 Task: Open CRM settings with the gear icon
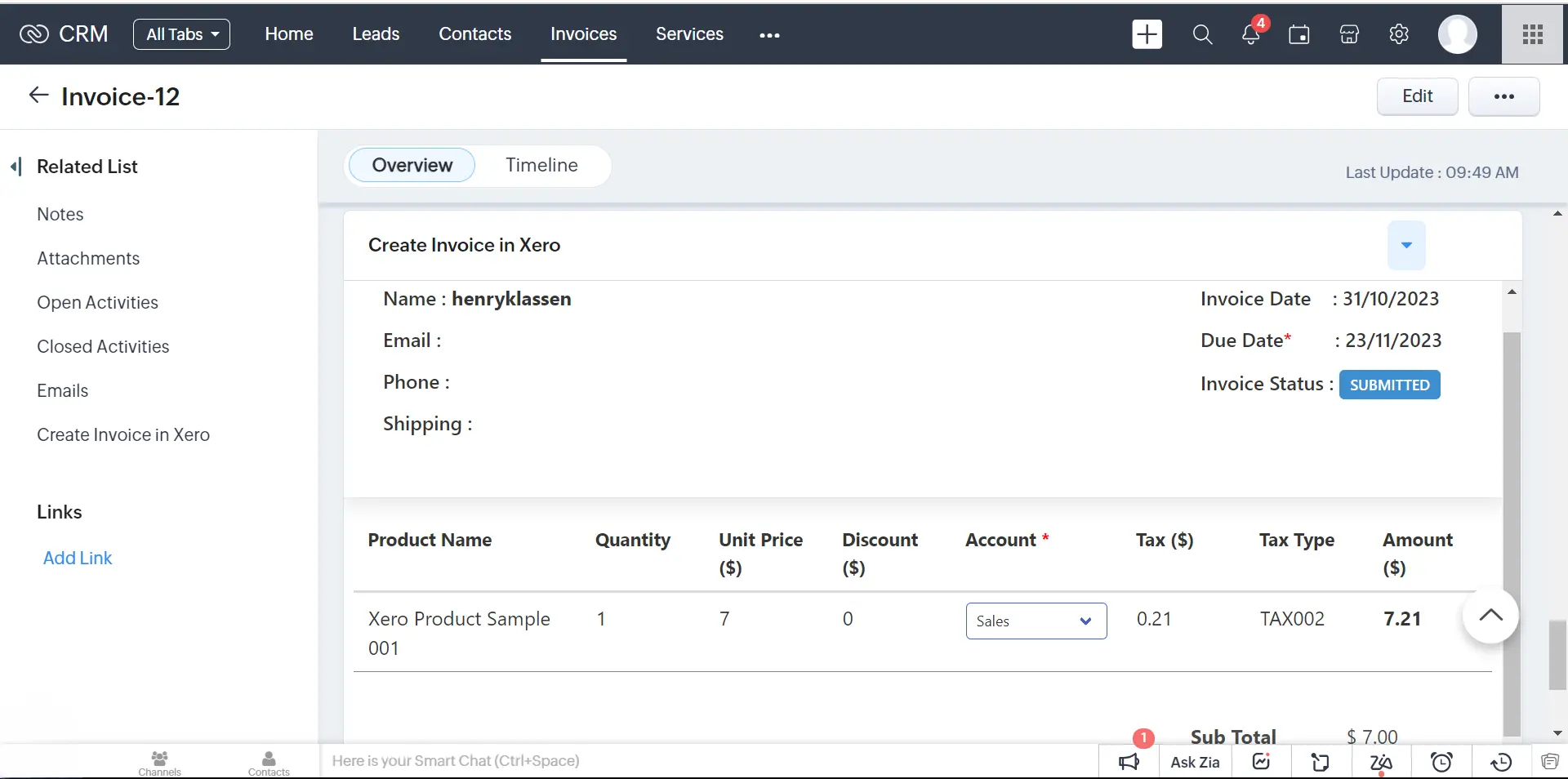coord(1399,34)
